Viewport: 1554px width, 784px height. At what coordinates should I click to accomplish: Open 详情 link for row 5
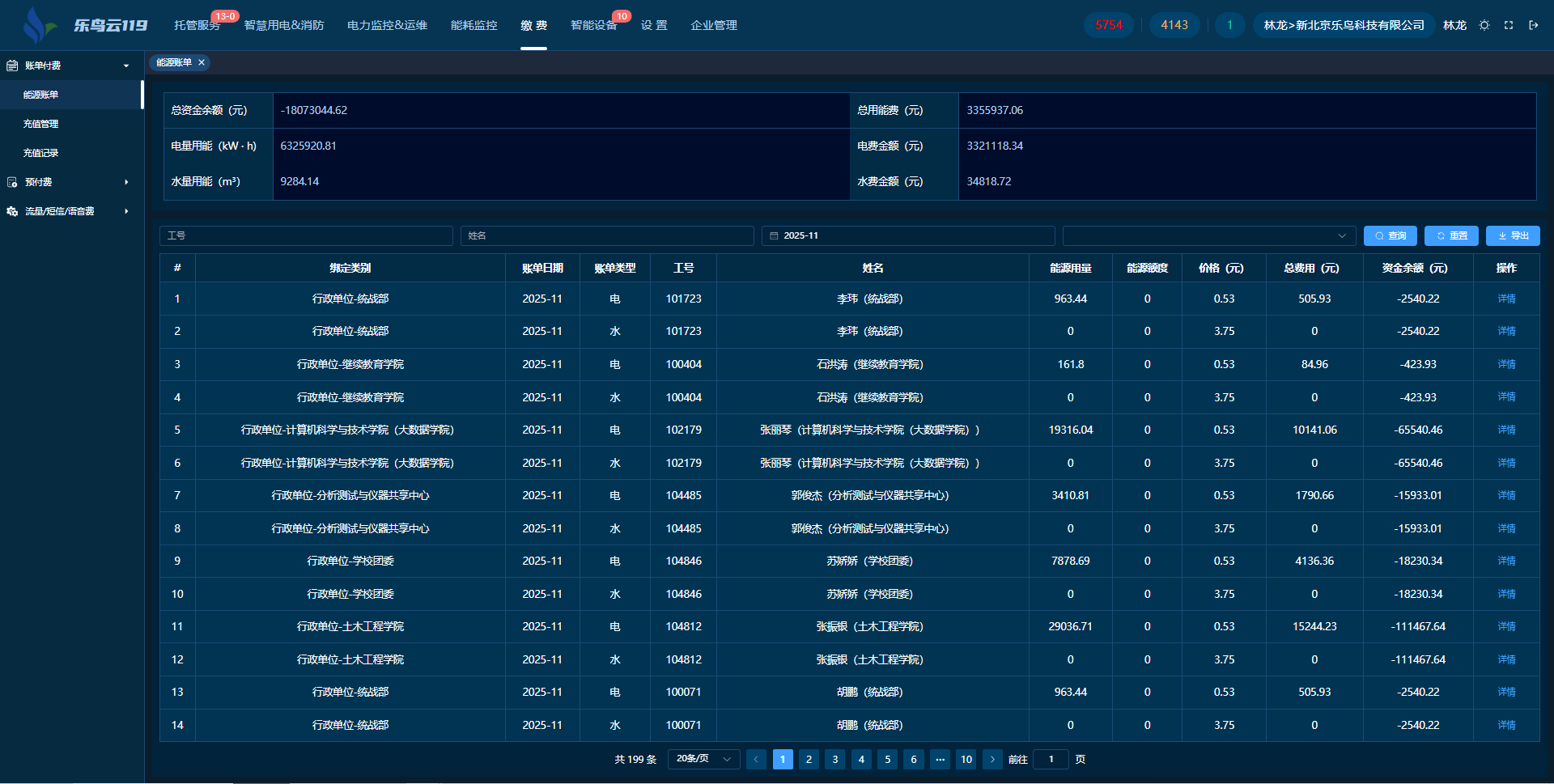coord(1505,430)
